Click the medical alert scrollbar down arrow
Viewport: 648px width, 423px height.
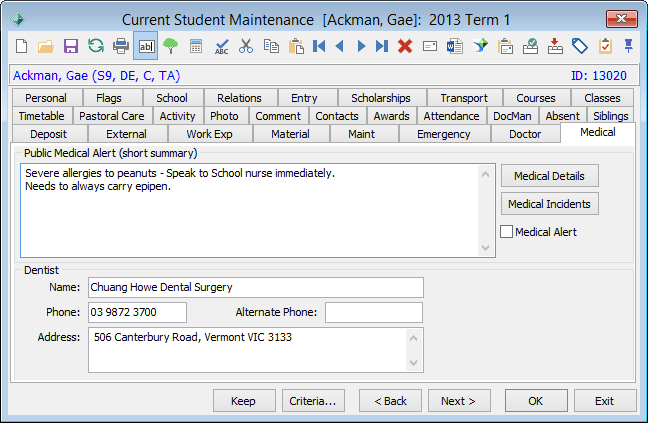click(486, 248)
